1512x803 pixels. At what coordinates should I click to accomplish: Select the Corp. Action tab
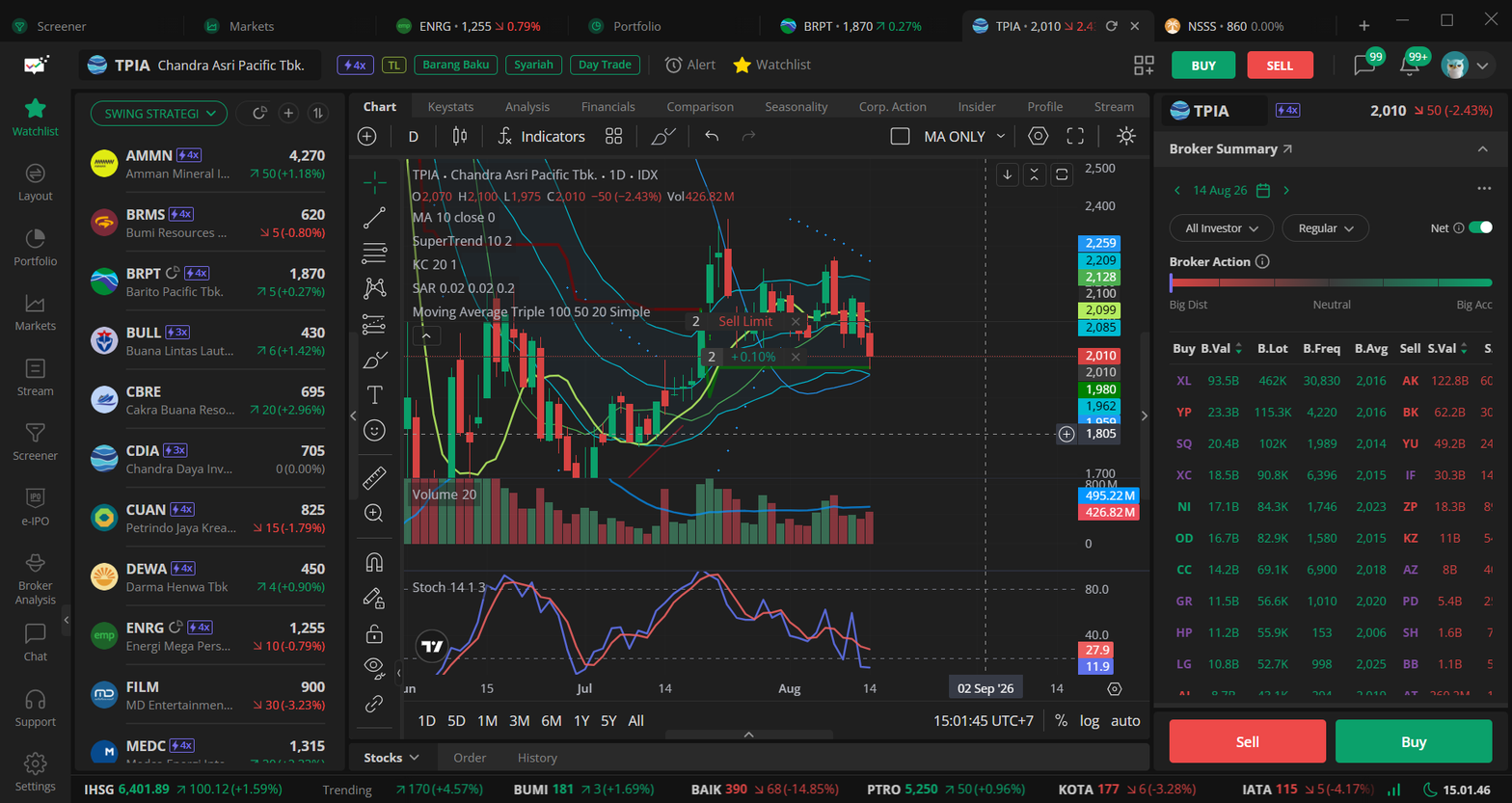(x=892, y=107)
